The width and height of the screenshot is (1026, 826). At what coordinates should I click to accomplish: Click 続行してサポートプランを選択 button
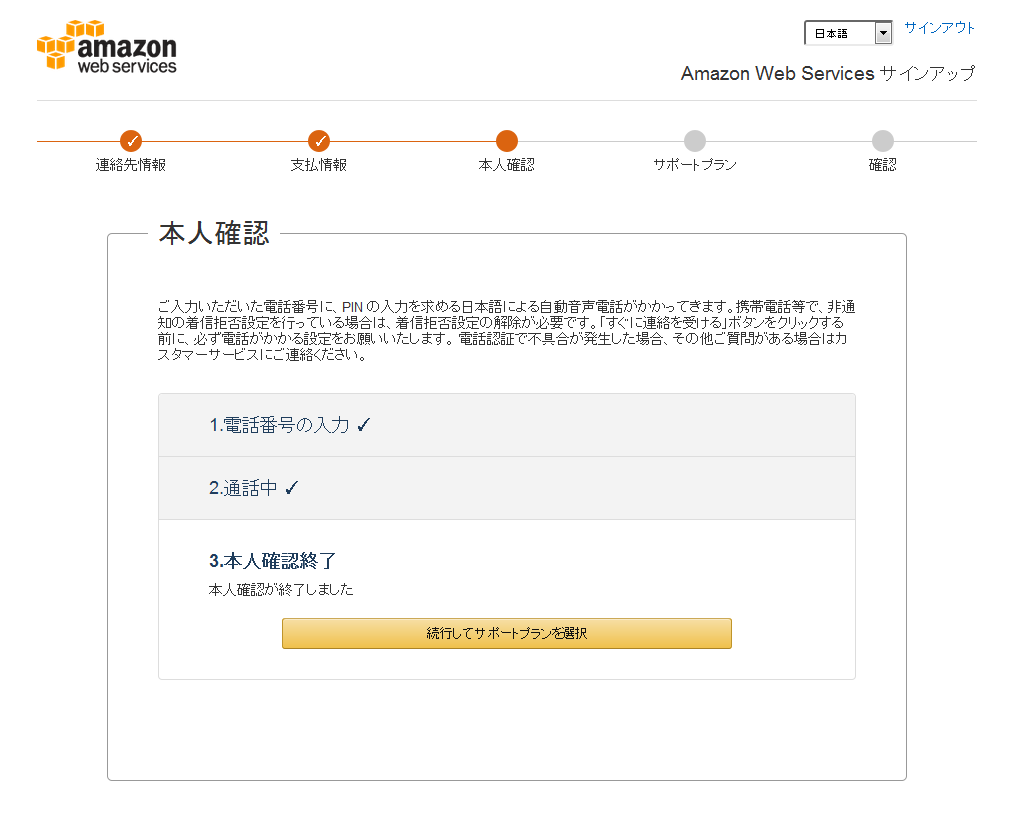506,634
